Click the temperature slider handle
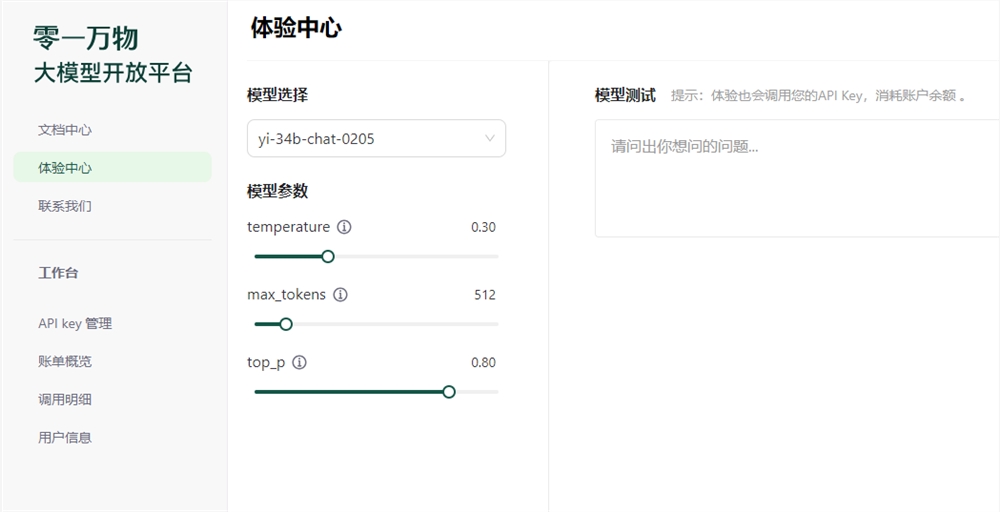Screen dimensions: 1000x512 click(x=327, y=256)
